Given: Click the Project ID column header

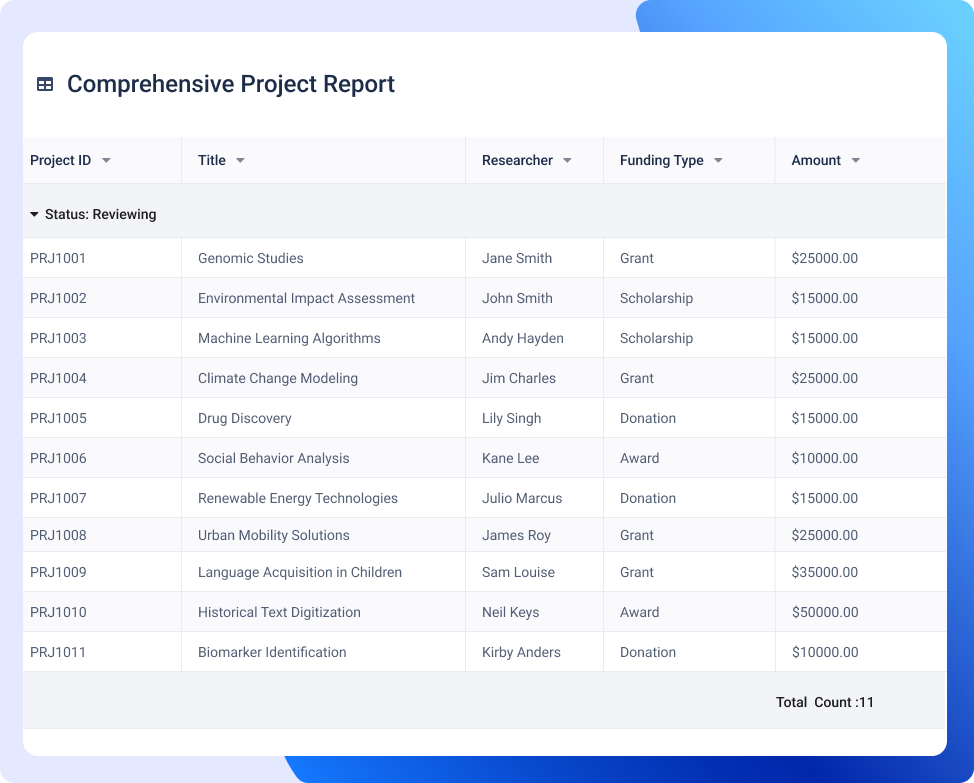Looking at the screenshot, I should click(x=60, y=160).
